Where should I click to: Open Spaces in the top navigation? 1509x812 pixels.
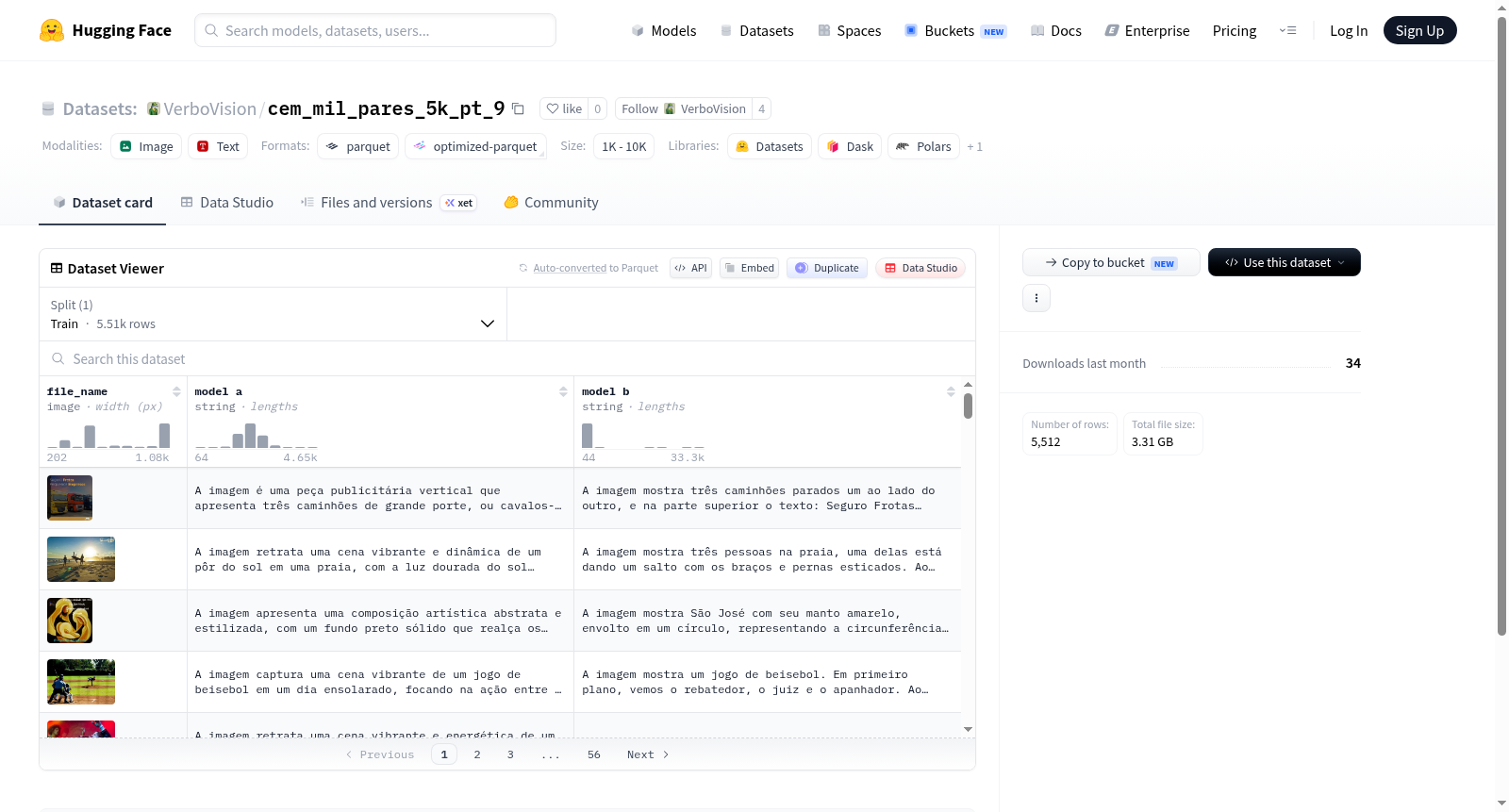click(x=850, y=30)
